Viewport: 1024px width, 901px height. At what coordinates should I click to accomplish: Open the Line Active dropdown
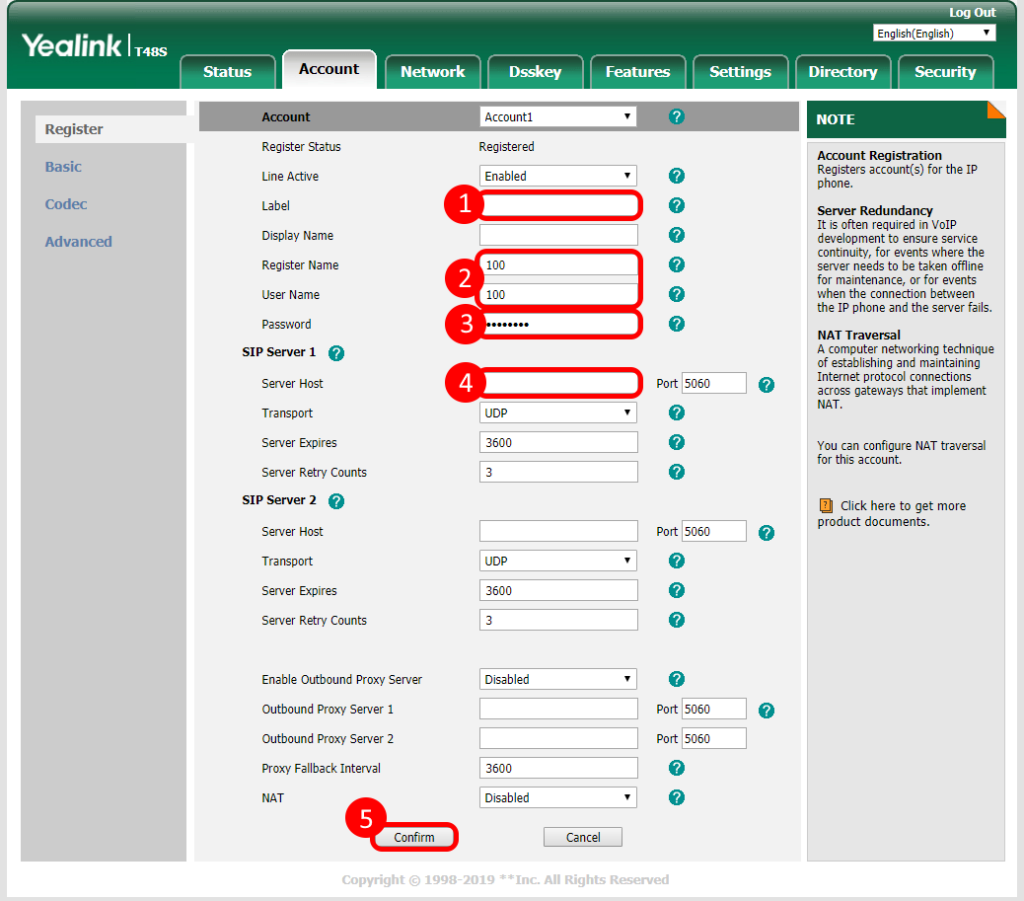(558, 176)
